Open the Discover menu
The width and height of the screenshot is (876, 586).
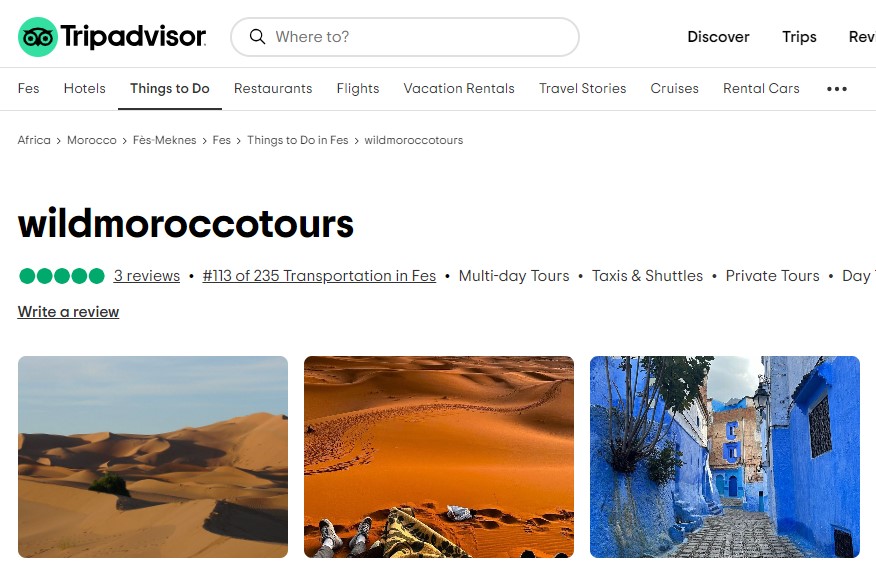[x=718, y=37]
